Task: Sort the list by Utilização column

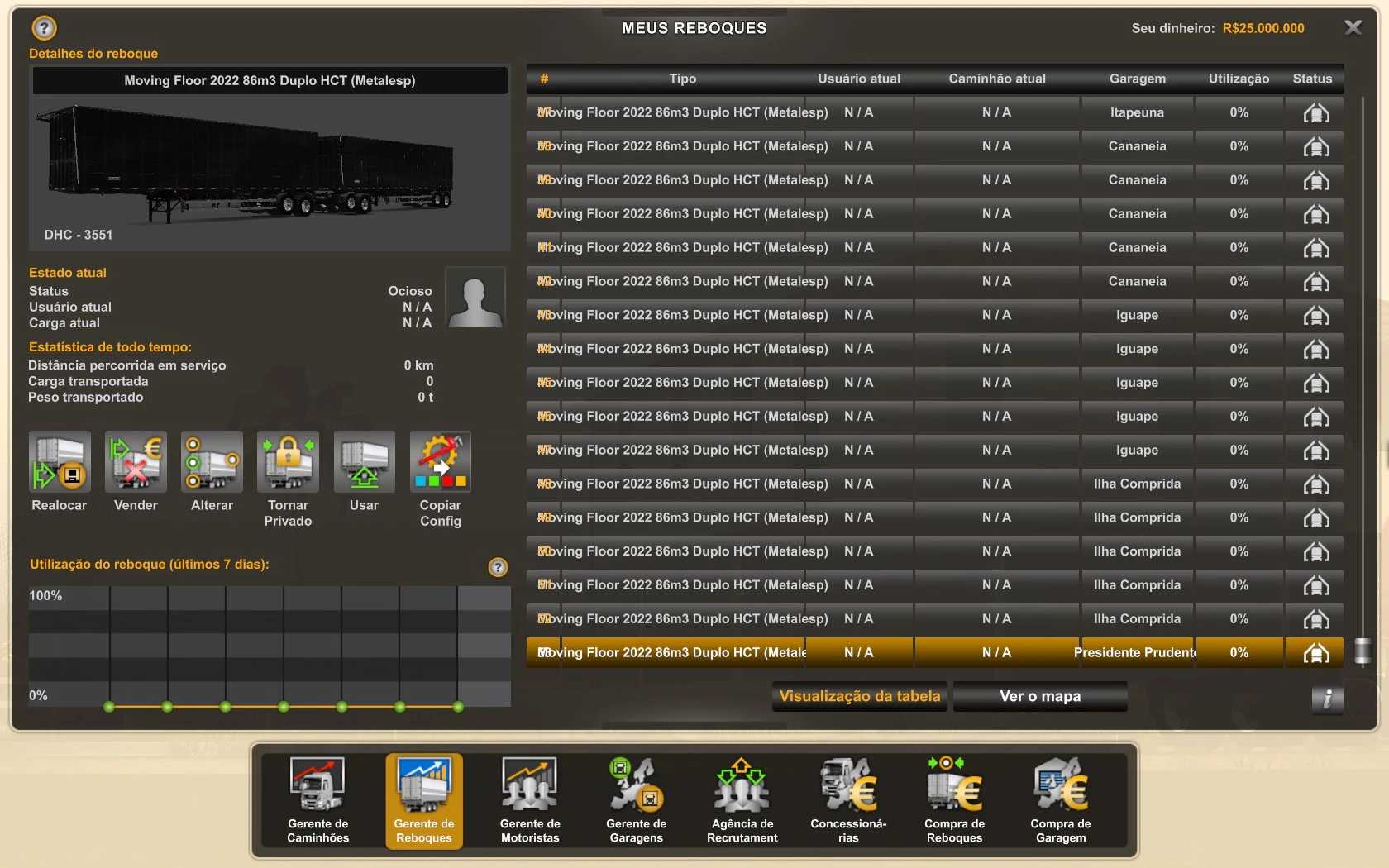Action: click(1238, 79)
